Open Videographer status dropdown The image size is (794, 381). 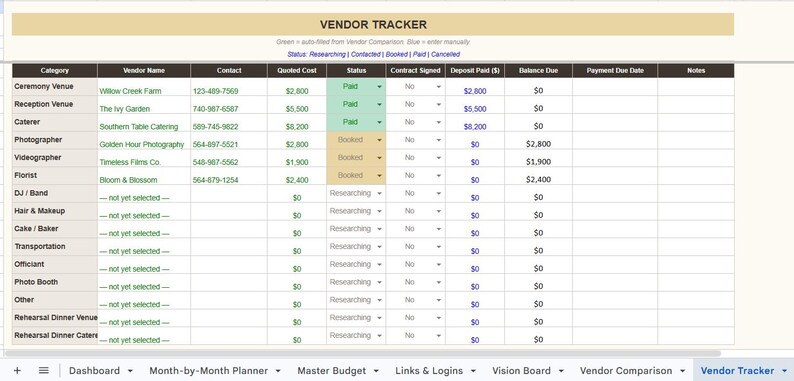point(379,158)
